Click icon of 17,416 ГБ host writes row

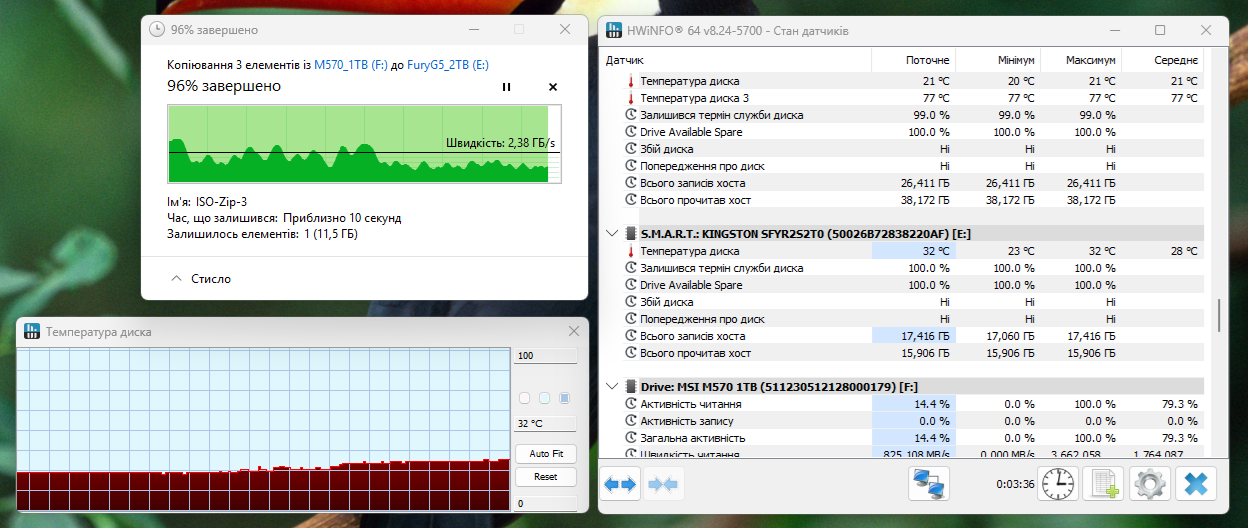[x=631, y=336]
